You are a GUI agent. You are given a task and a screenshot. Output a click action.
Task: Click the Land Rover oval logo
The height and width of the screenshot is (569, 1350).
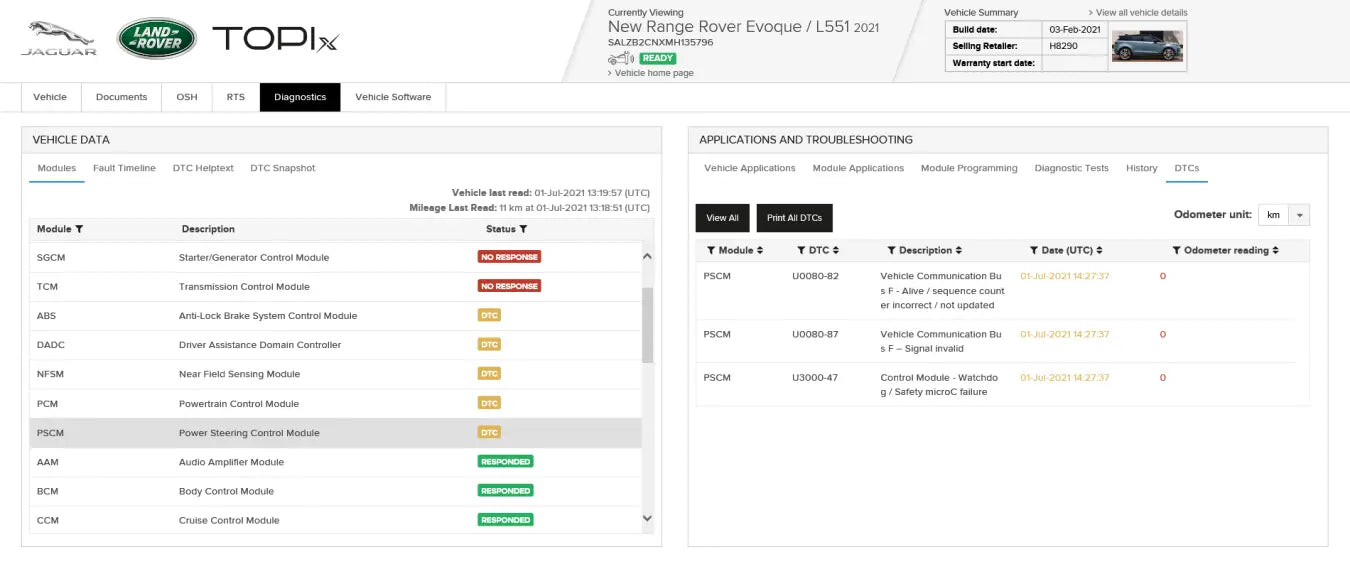(x=156, y=39)
